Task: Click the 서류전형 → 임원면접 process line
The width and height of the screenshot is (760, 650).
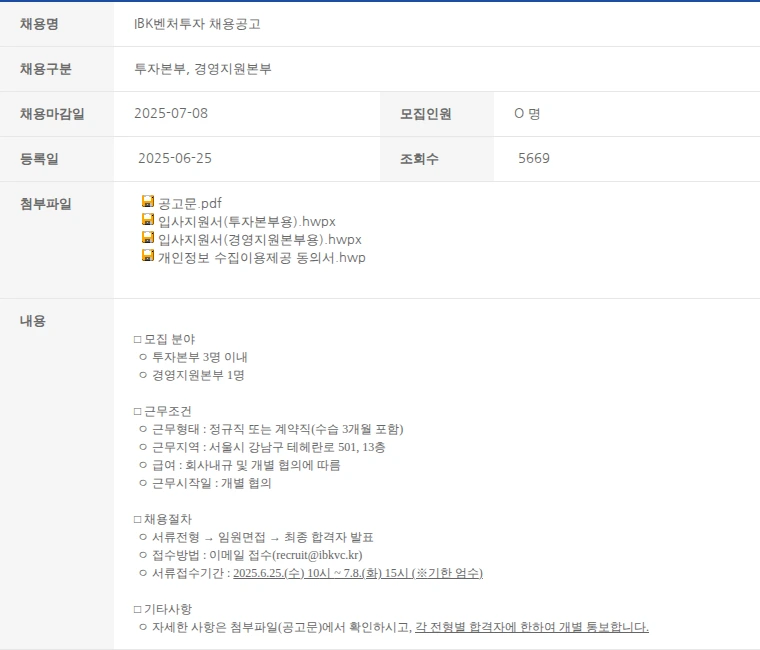Action: [263, 537]
